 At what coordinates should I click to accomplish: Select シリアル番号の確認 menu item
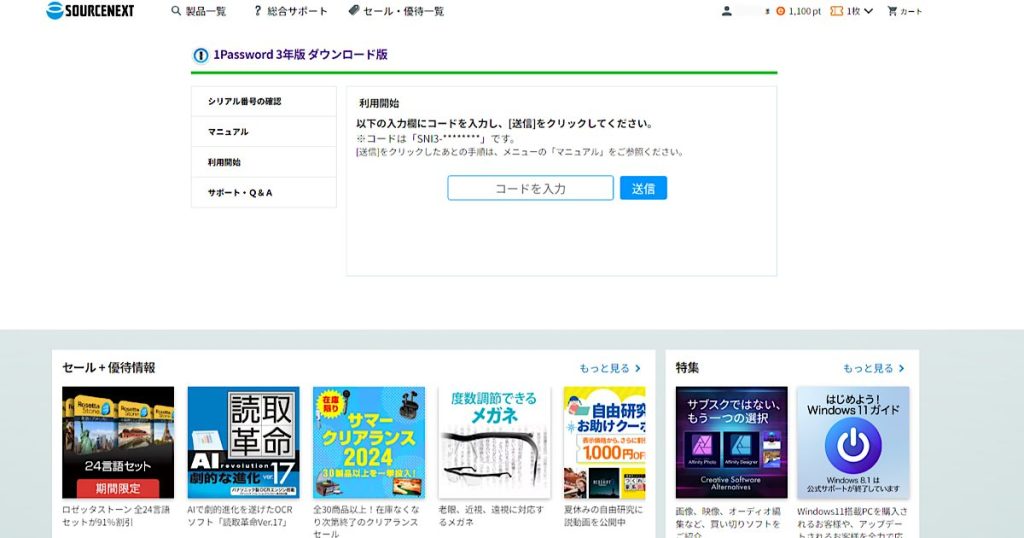pyautogui.click(x=264, y=101)
